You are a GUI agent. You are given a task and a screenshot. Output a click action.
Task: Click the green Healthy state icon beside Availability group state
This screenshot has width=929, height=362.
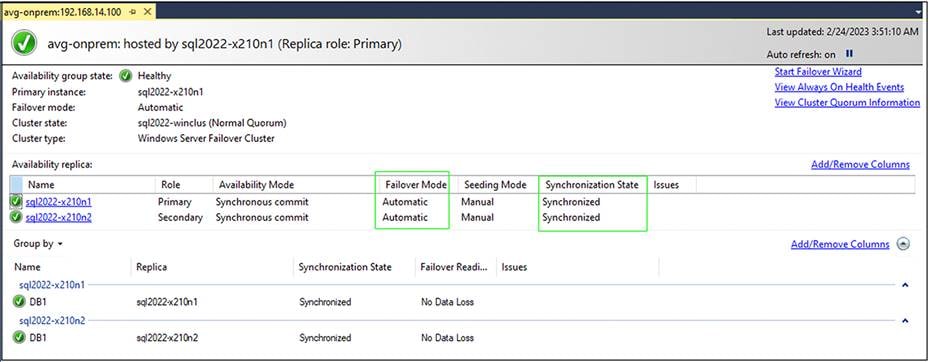(126, 76)
